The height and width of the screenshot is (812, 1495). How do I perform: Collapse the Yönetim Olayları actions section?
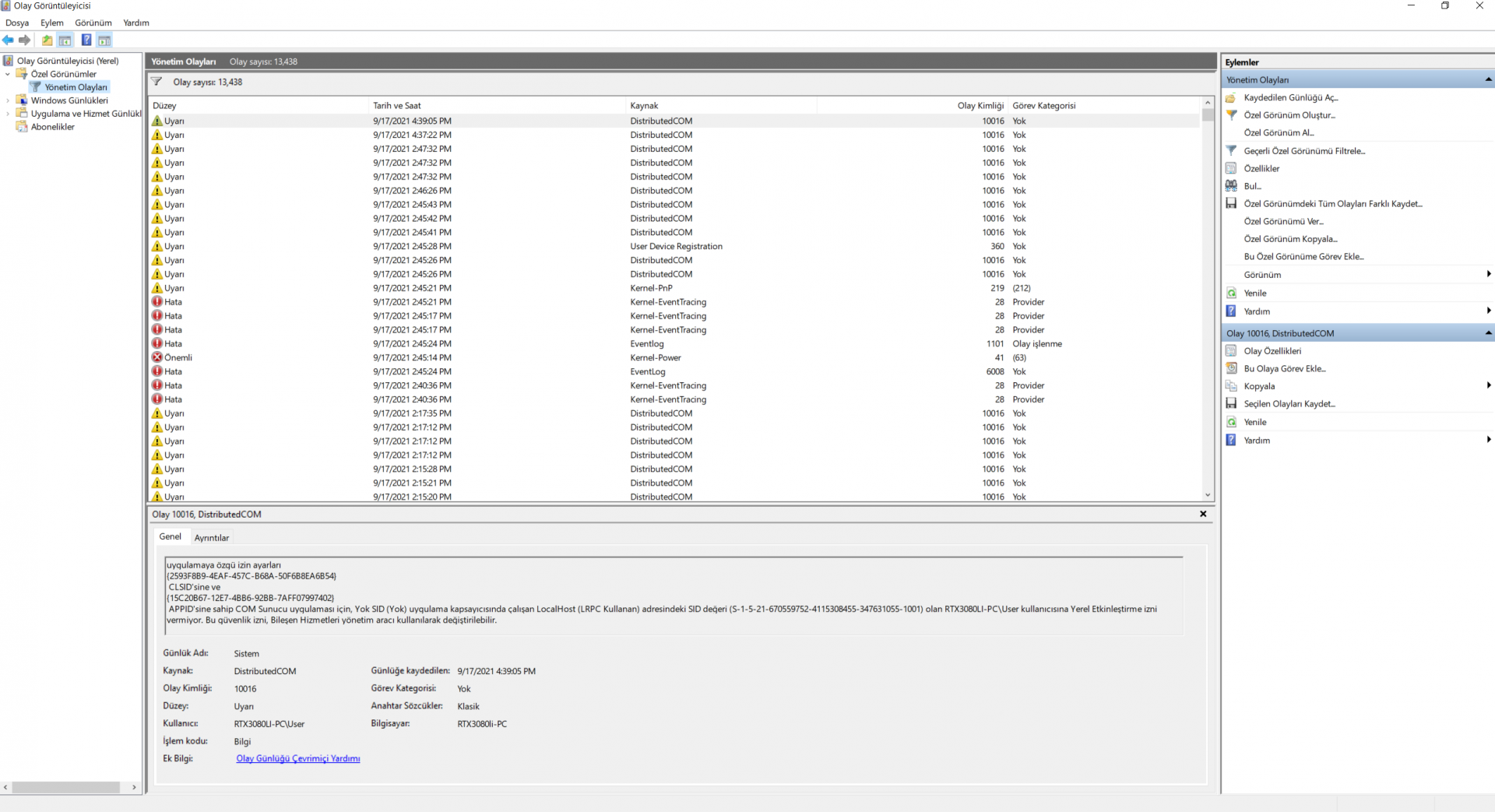[x=1488, y=79]
